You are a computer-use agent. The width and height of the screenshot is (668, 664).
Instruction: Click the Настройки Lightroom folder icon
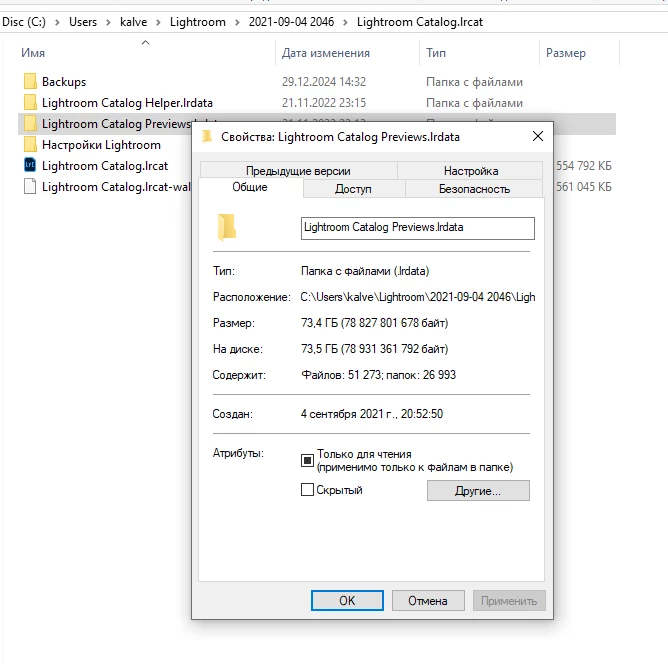click(x=30, y=144)
